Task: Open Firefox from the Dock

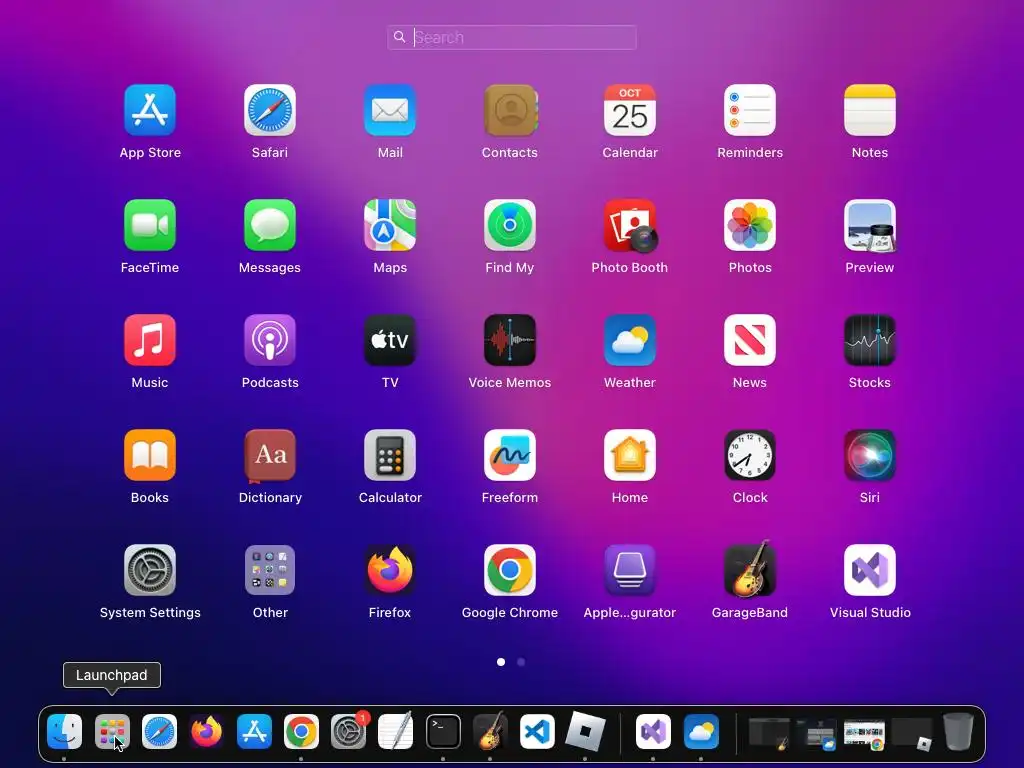Action: [x=206, y=731]
